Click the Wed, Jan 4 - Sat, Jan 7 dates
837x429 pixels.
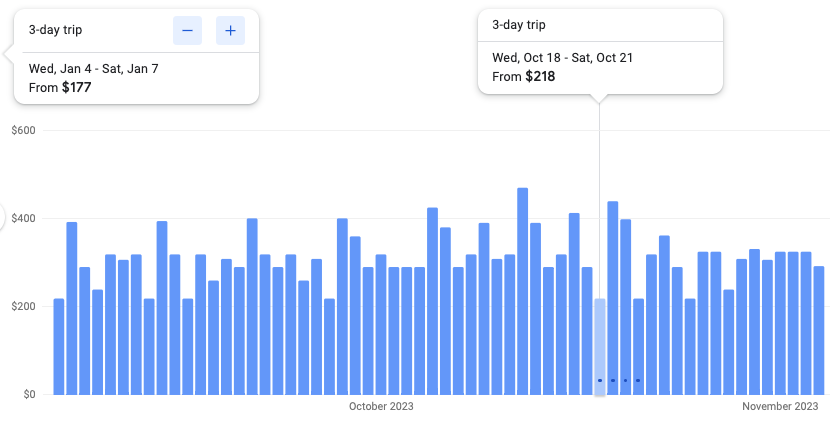pos(94,69)
